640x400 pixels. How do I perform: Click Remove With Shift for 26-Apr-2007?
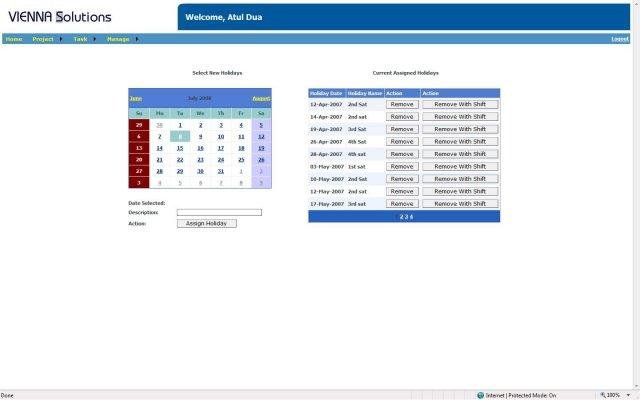460,142
